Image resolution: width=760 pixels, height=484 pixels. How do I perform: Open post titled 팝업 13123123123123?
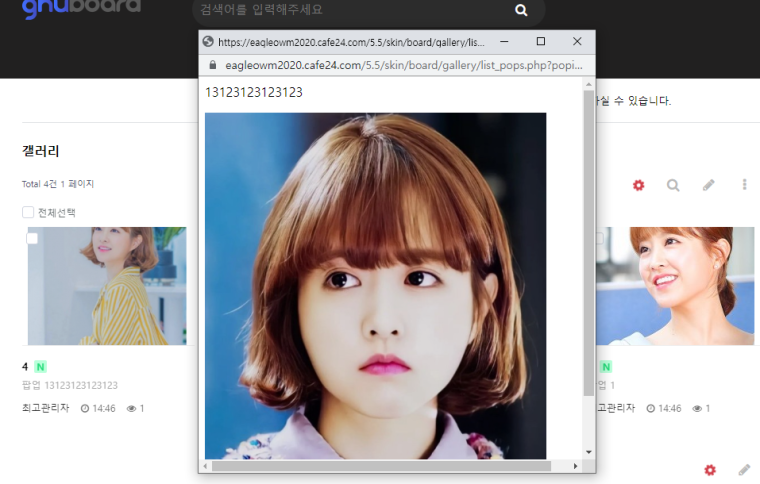70,385
